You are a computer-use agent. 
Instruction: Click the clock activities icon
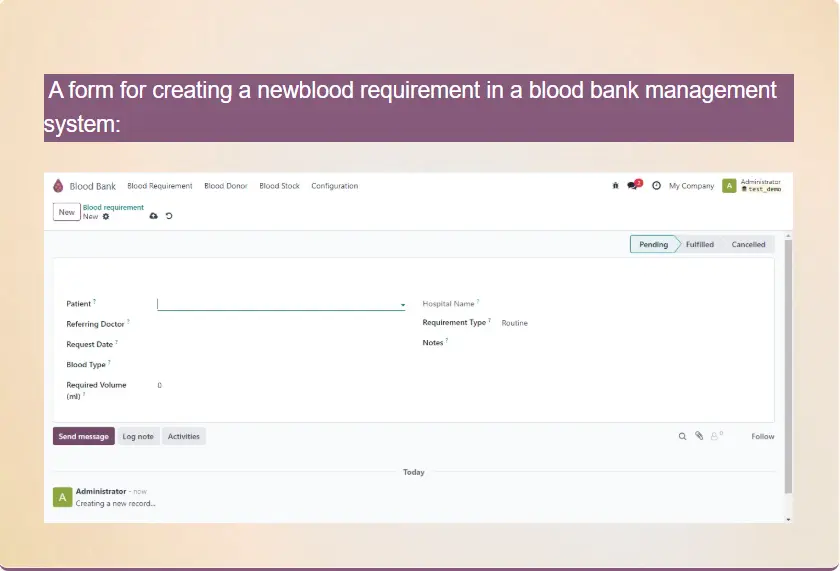(656, 186)
